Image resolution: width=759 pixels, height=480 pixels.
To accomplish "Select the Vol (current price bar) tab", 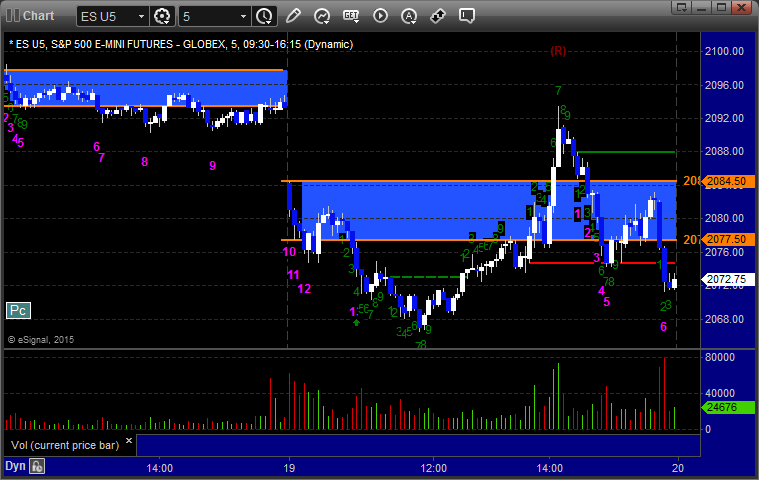I will click(65, 445).
